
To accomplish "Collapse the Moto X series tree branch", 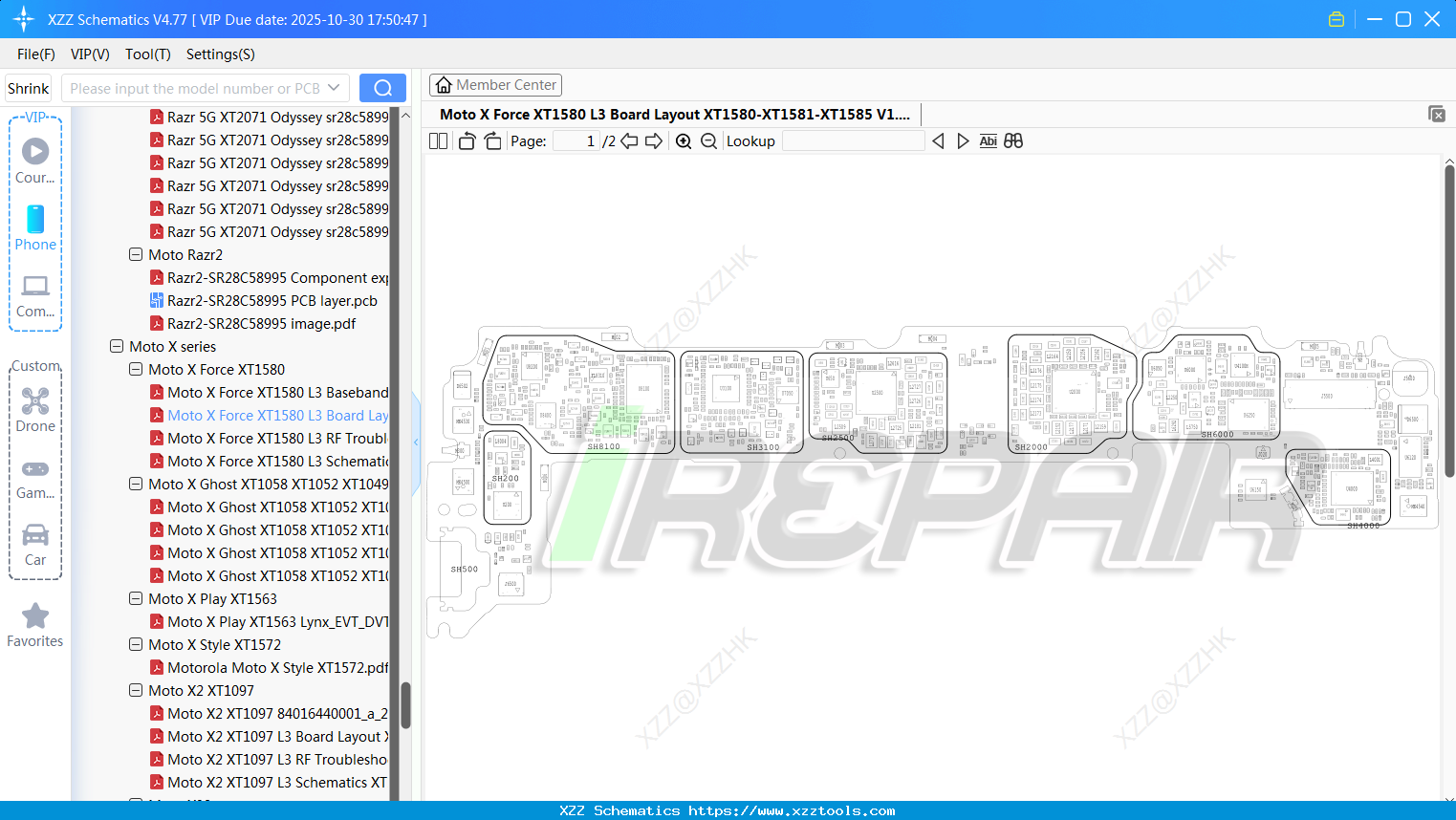I will pos(116,346).
